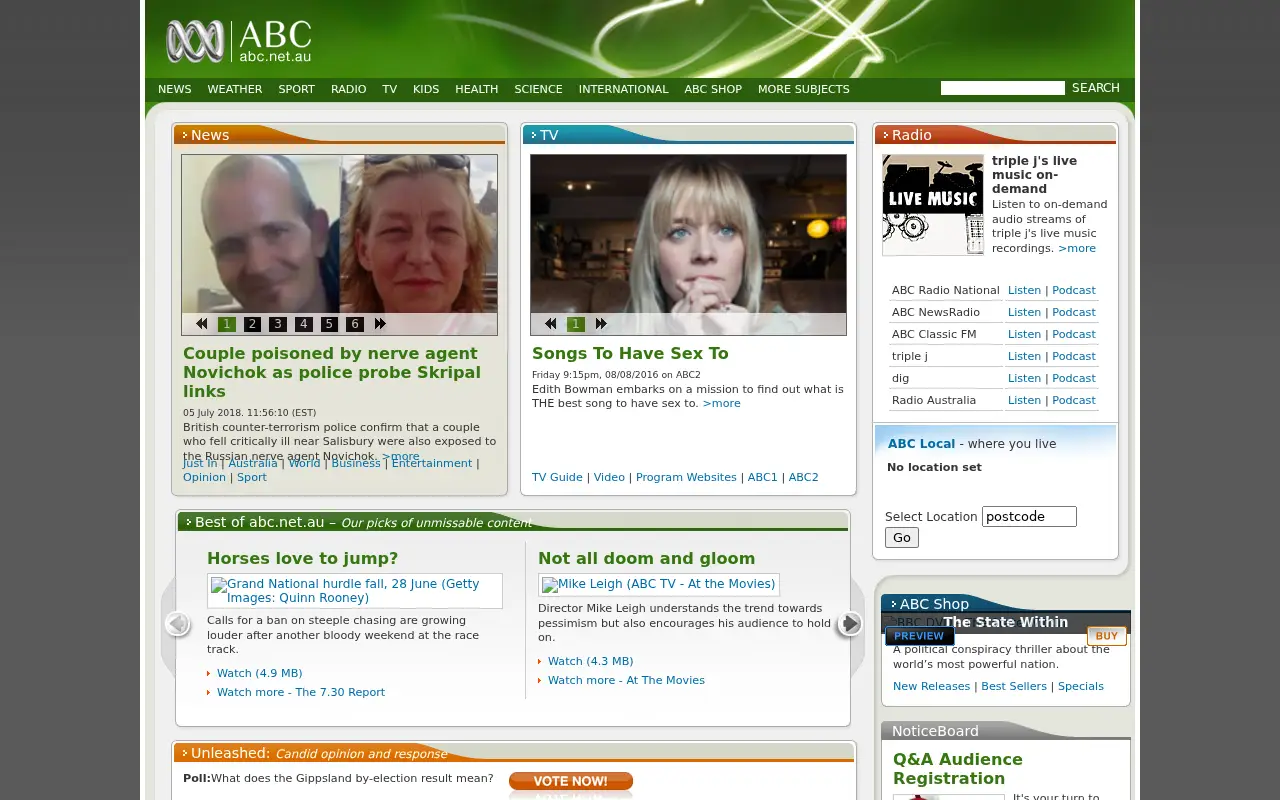The image size is (1280, 800).
Task: Listen to ABC Radio National
Action: click(1024, 290)
